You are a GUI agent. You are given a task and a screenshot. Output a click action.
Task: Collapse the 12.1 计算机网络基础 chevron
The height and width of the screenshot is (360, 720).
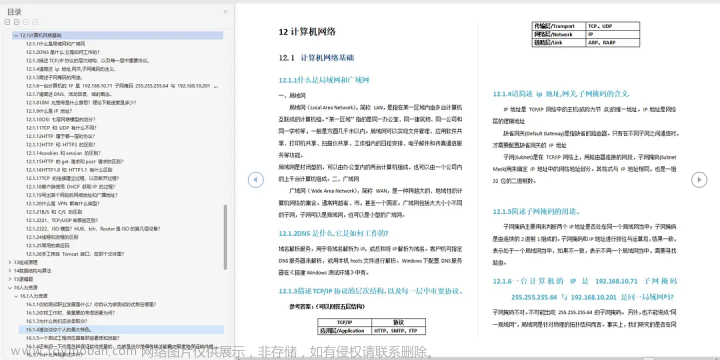point(16,35)
